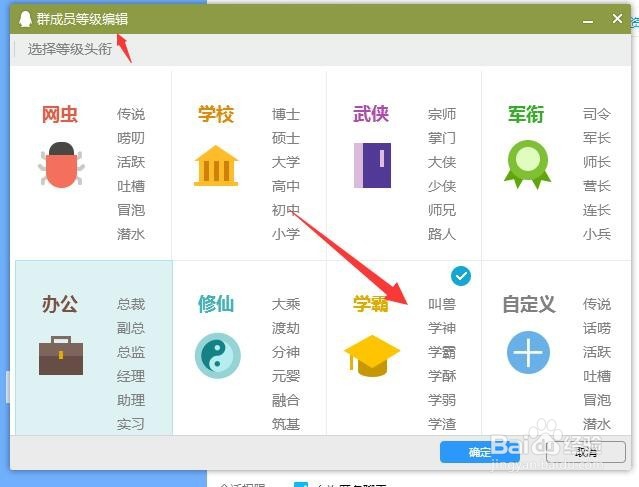The width and height of the screenshot is (639, 487).
Task: Click 叫兽 level in 学霸 list
Action: point(442,304)
